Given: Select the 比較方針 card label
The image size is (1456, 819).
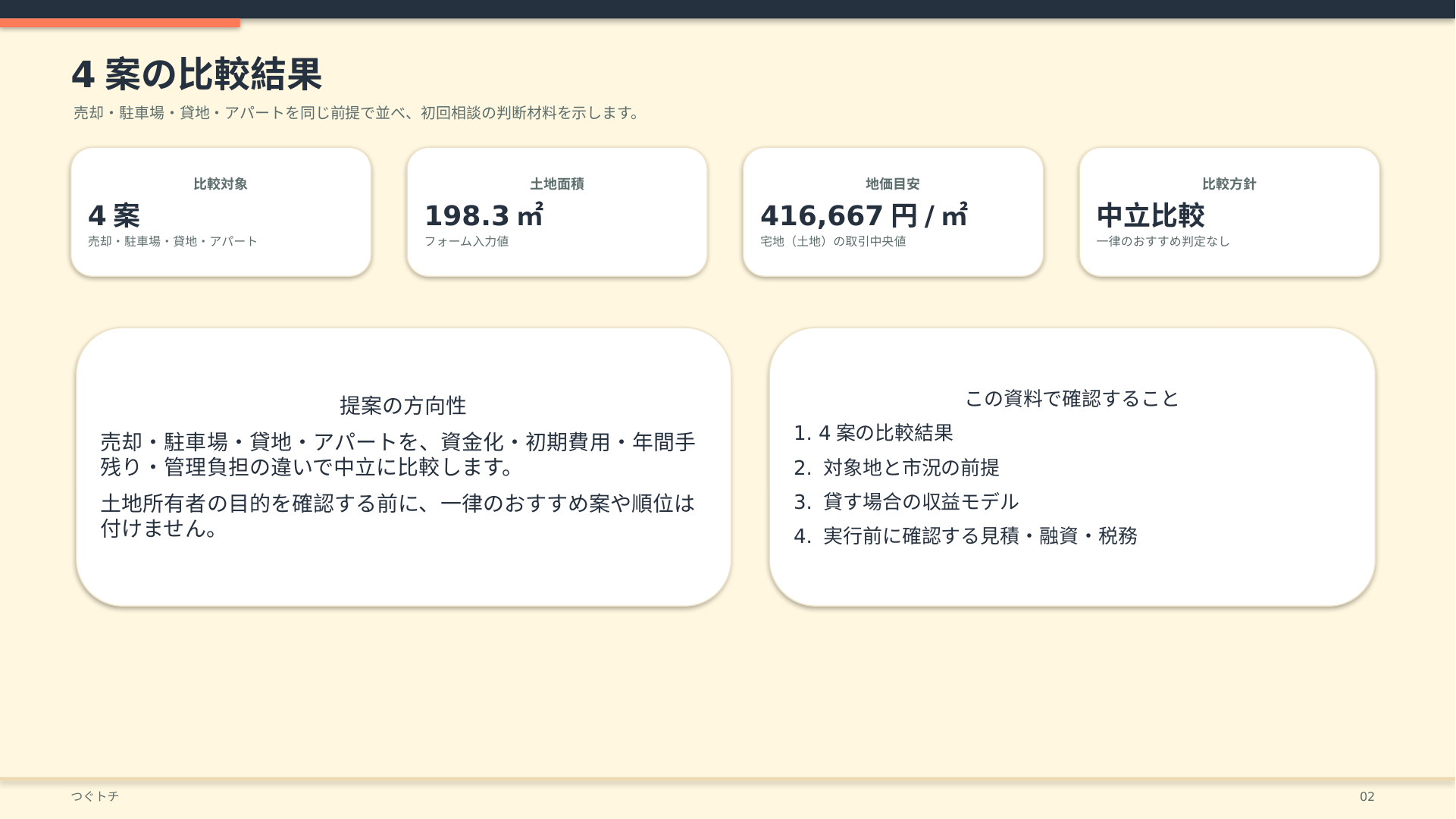Looking at the screenshot, I should tap(1229, 184).
